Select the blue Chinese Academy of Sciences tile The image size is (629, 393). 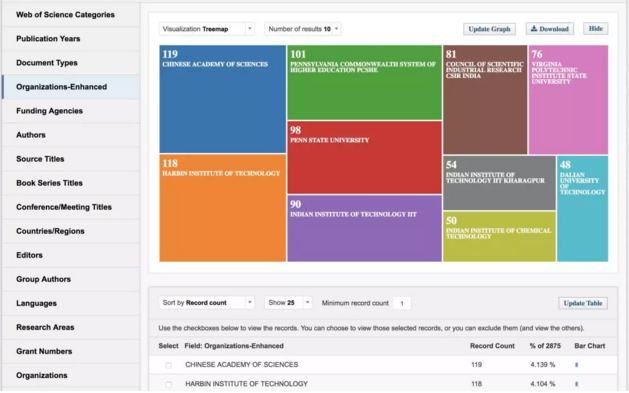click(223, 99)
